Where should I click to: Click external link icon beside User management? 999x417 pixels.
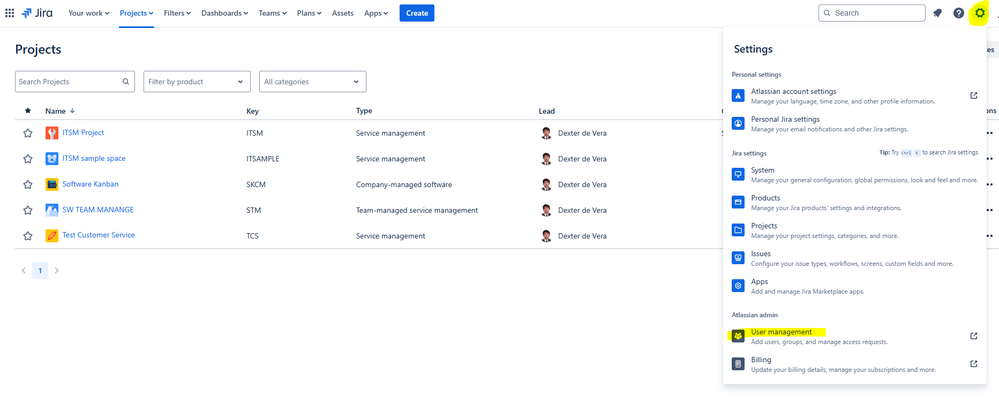click(974, 336)
